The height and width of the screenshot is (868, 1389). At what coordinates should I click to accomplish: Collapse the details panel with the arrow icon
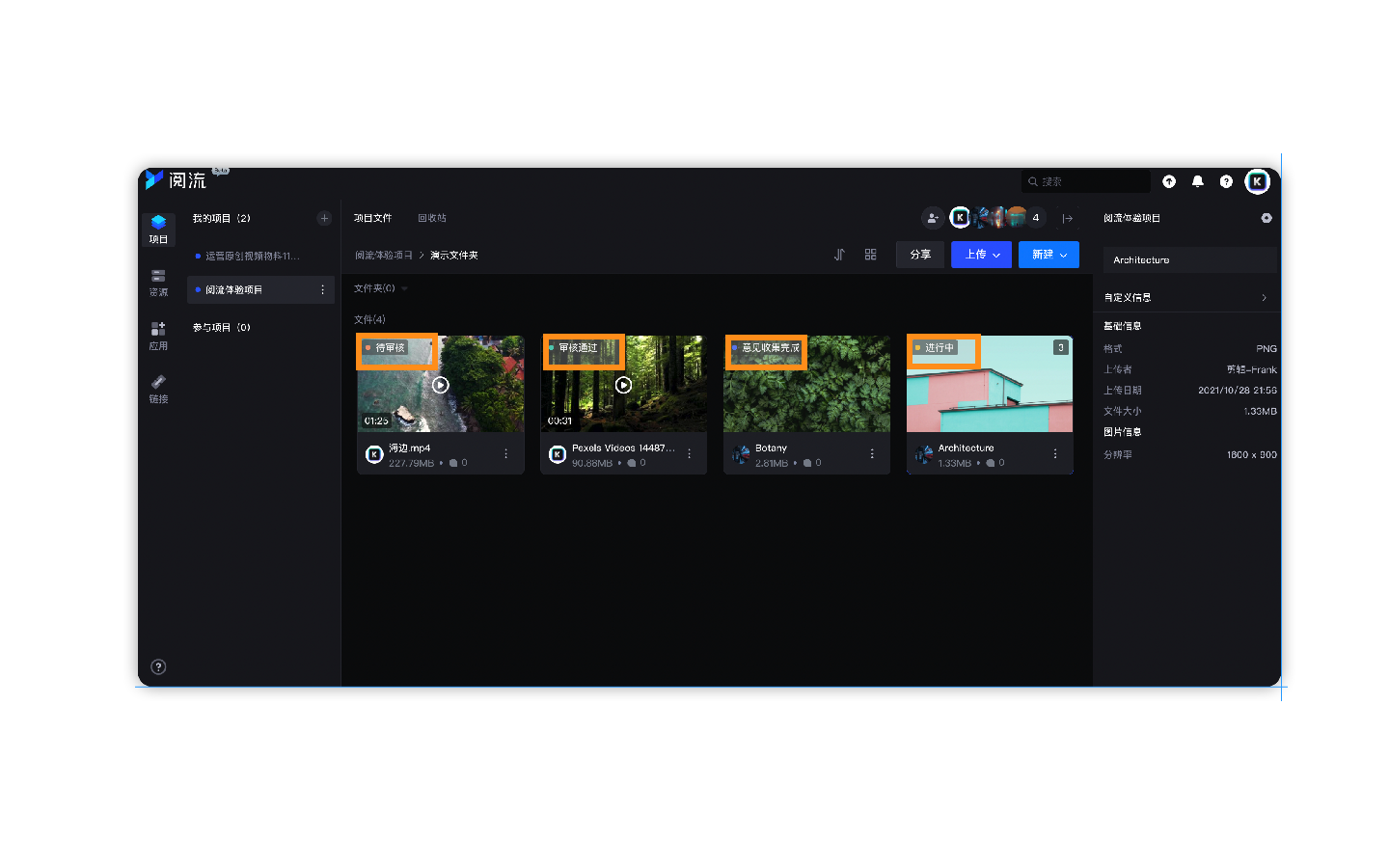[x=1067, y=218]
